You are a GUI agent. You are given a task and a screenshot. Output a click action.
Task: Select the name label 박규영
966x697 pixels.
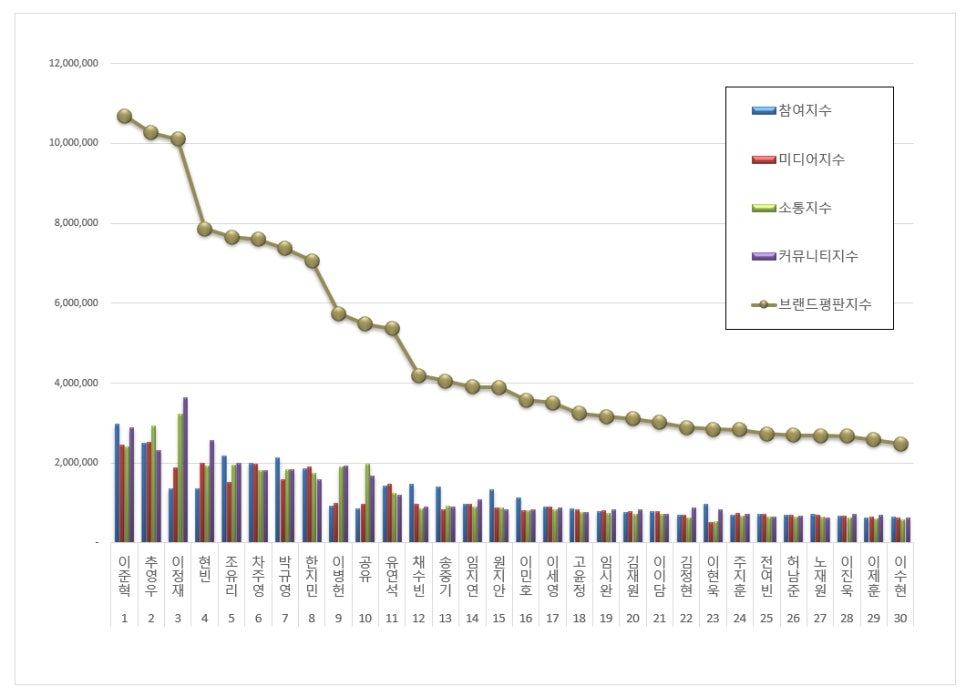[x=285, y=576]
